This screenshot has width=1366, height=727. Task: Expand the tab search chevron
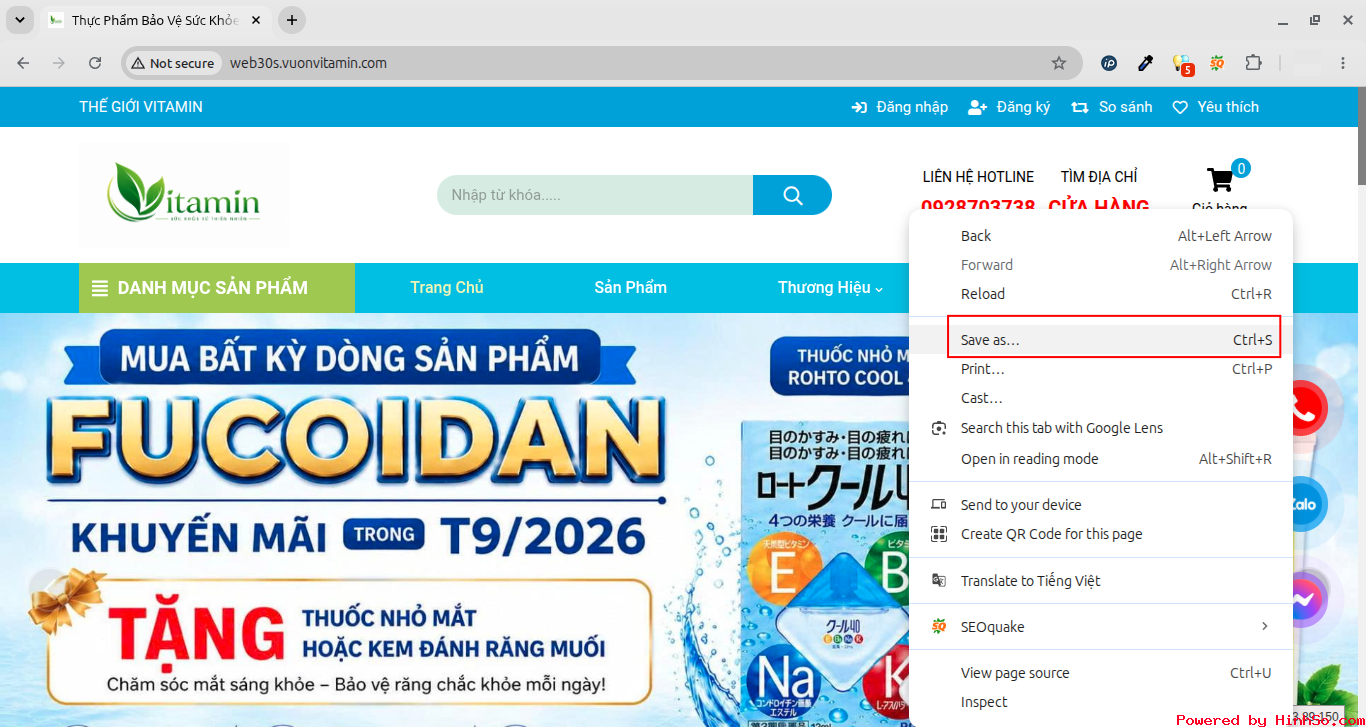(19, 20)
